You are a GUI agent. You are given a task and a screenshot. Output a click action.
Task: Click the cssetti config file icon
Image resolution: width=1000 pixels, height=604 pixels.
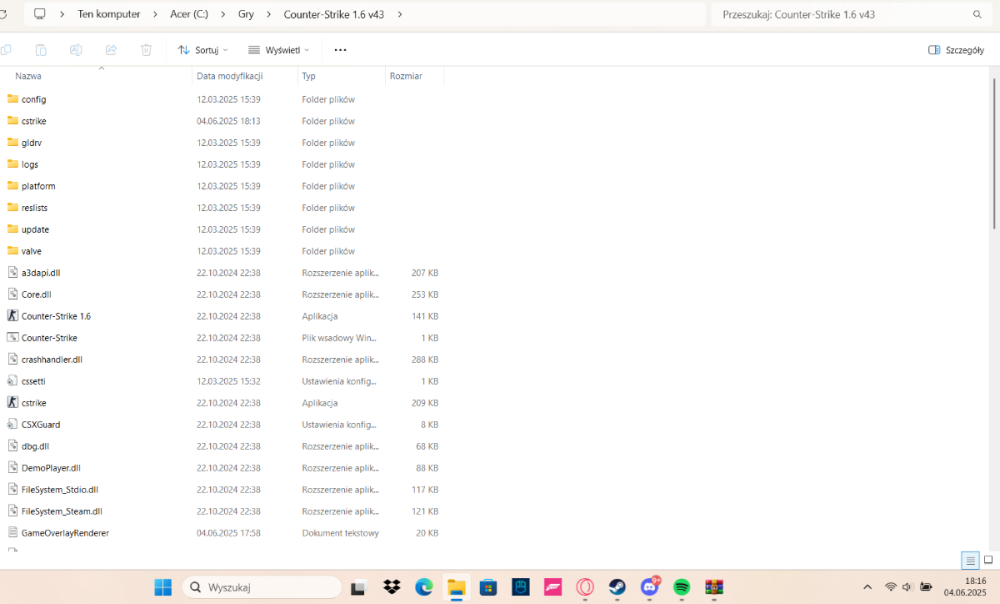tap(12, 381)
